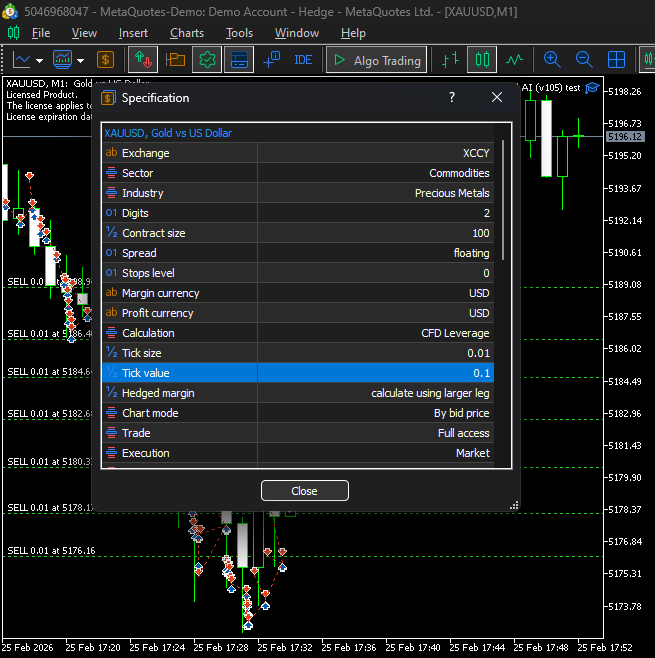Select the Profit currency row
Screen dimensions: 655x658
tap(298, 313)
